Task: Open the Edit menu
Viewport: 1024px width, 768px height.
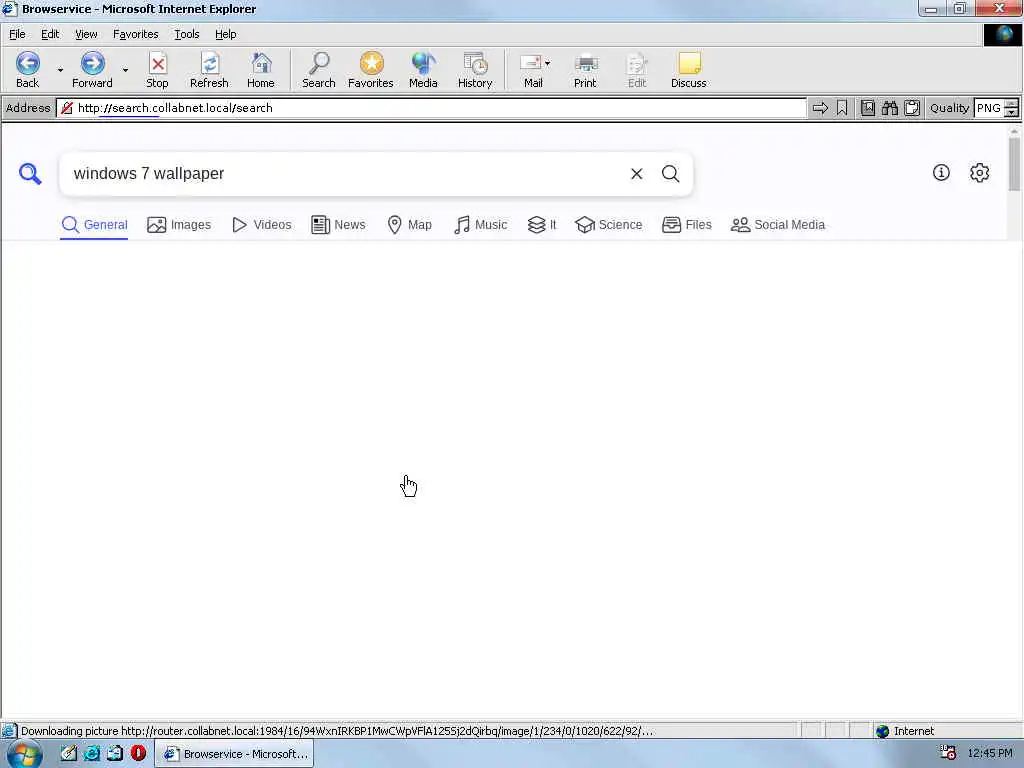Action: [50, 34]
